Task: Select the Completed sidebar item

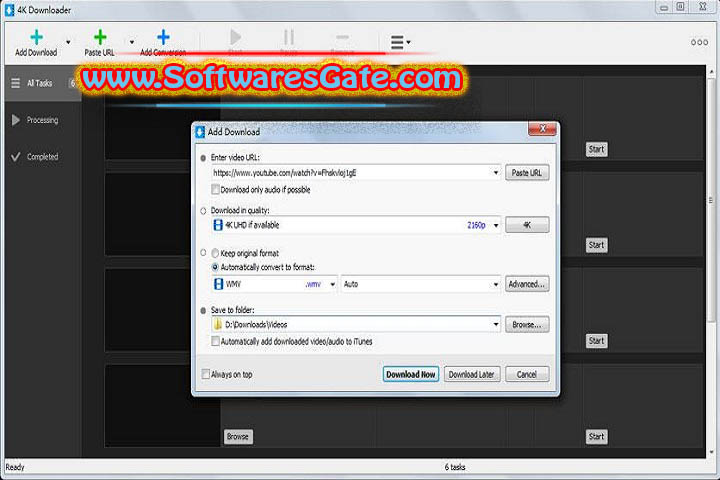Action: 43,157
